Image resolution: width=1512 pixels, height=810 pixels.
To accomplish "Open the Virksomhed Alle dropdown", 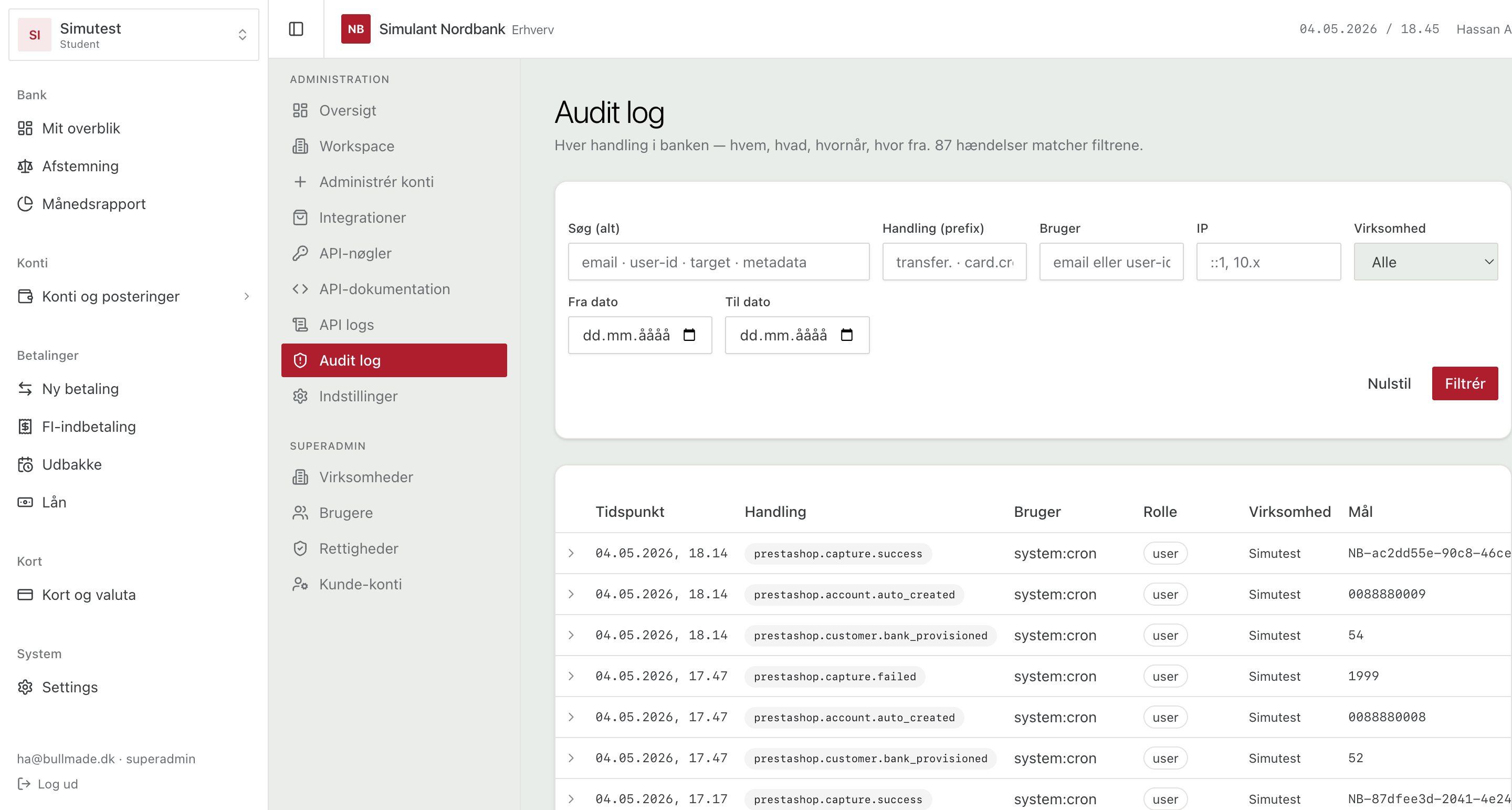I will (1426, 262).
